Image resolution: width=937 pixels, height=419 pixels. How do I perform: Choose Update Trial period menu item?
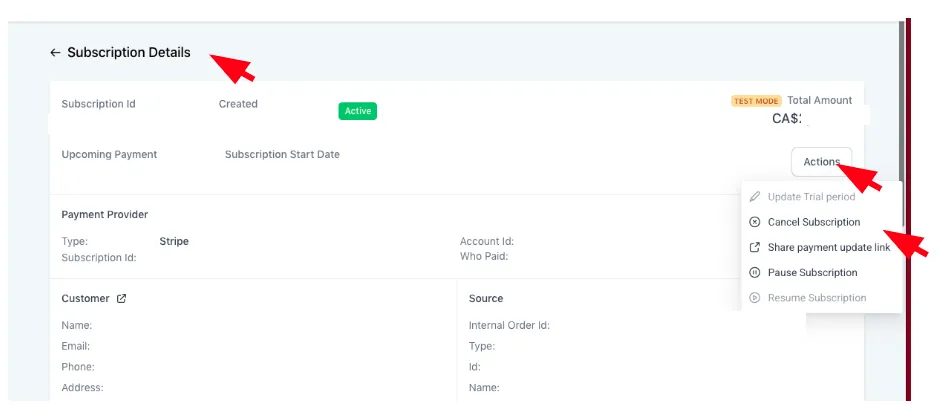click(812, 197)
